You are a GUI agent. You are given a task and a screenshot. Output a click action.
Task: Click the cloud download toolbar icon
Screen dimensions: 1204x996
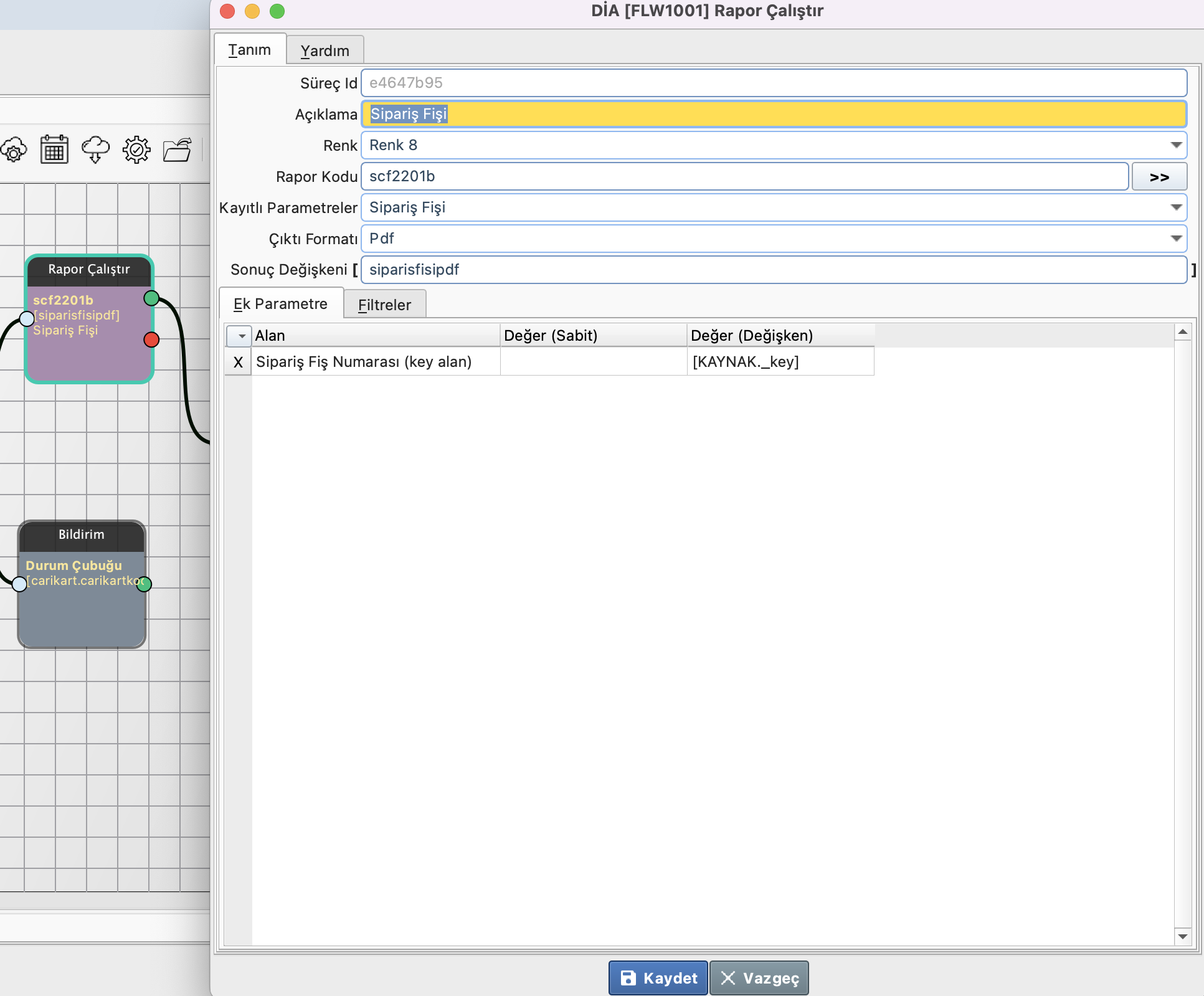[x=95, y=149]
